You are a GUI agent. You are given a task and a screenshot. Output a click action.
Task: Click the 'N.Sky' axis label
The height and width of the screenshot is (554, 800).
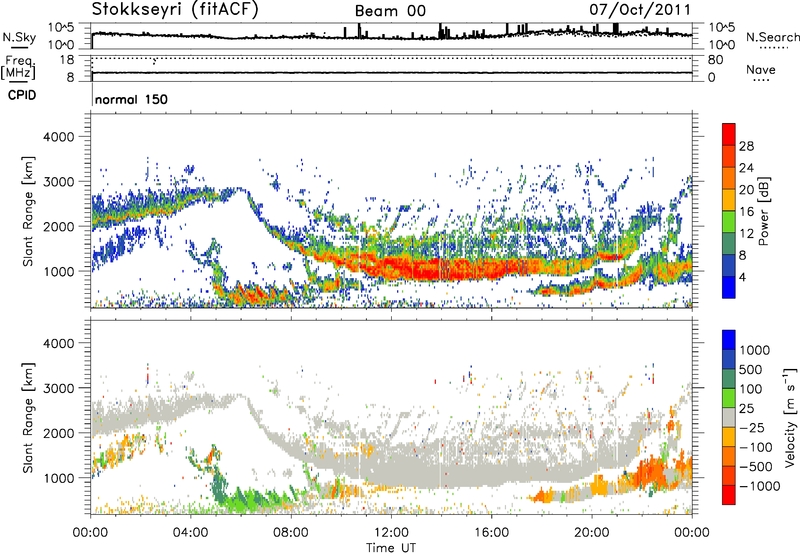click(x=19, y=37)
